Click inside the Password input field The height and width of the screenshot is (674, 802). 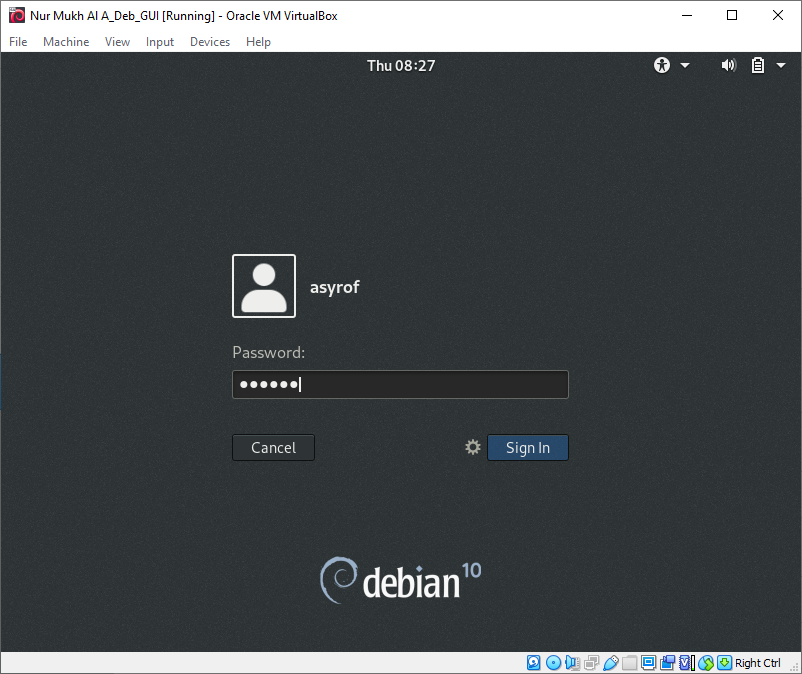tap(400, 384)
